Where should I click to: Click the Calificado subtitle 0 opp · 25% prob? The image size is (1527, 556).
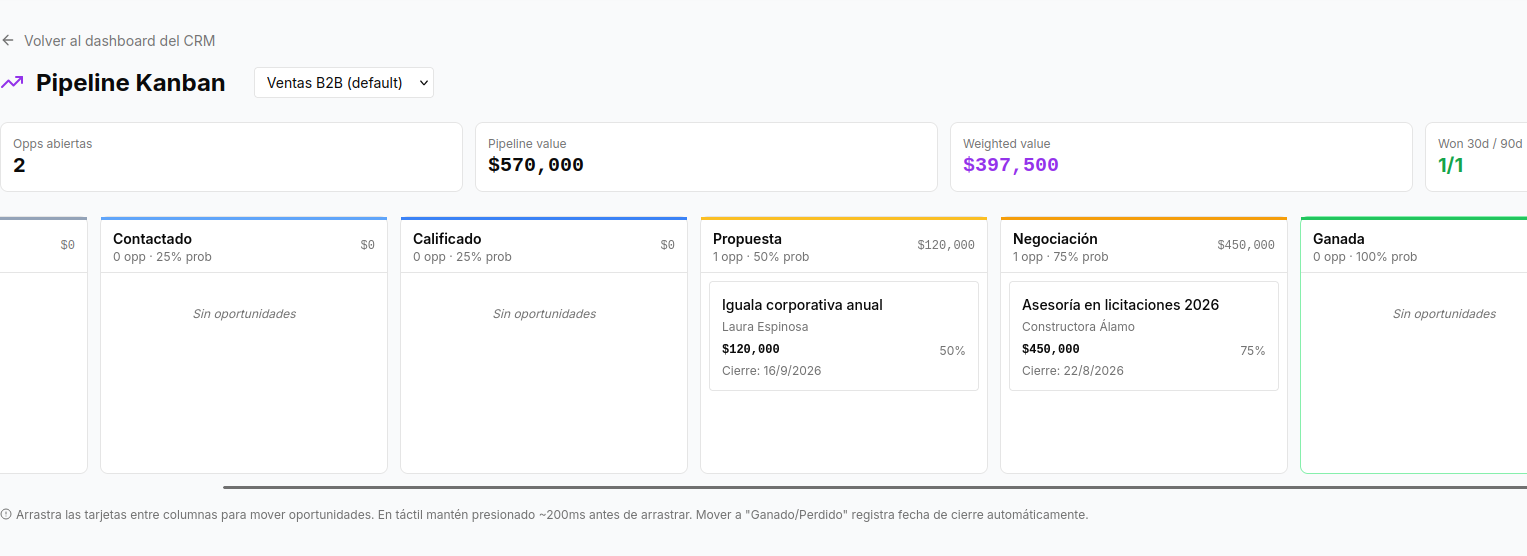(x=462, y=257)
